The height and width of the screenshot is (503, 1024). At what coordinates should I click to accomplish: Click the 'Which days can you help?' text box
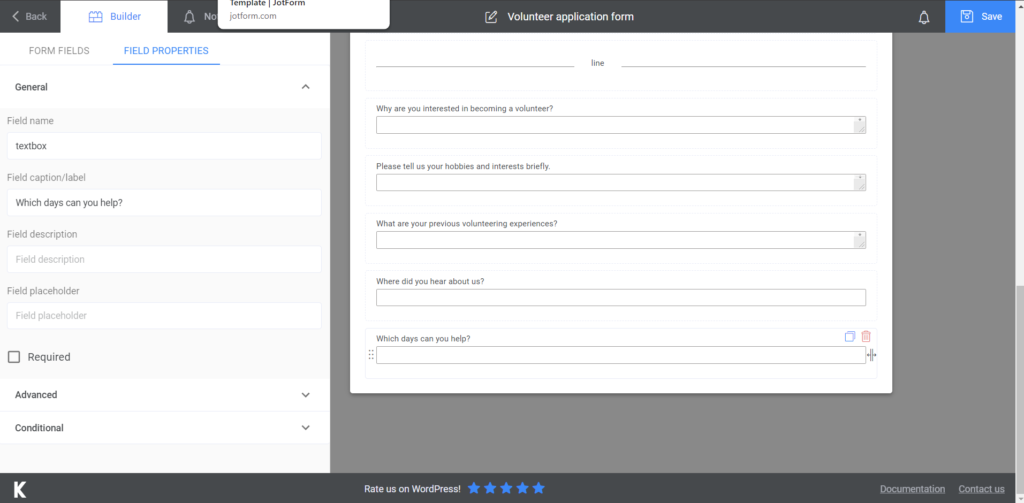pos(621,355)
